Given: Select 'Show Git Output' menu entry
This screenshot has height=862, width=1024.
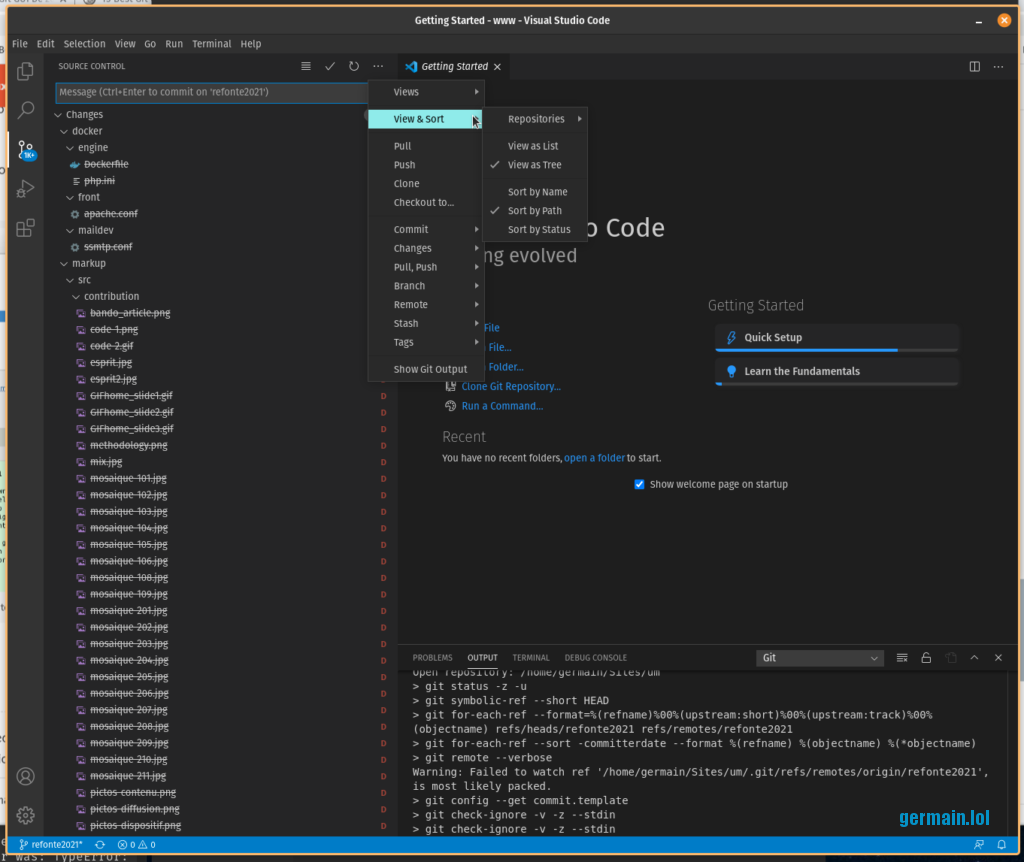Looking at the screenshot, I should tap(430, 369).
